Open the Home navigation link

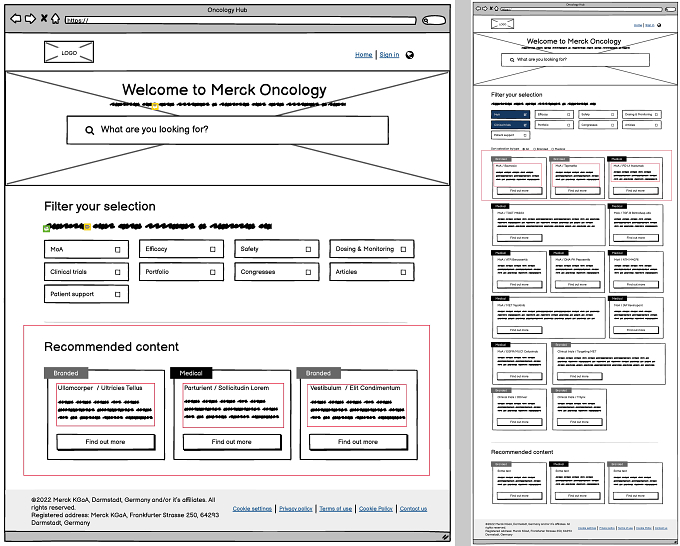point(363,55)
